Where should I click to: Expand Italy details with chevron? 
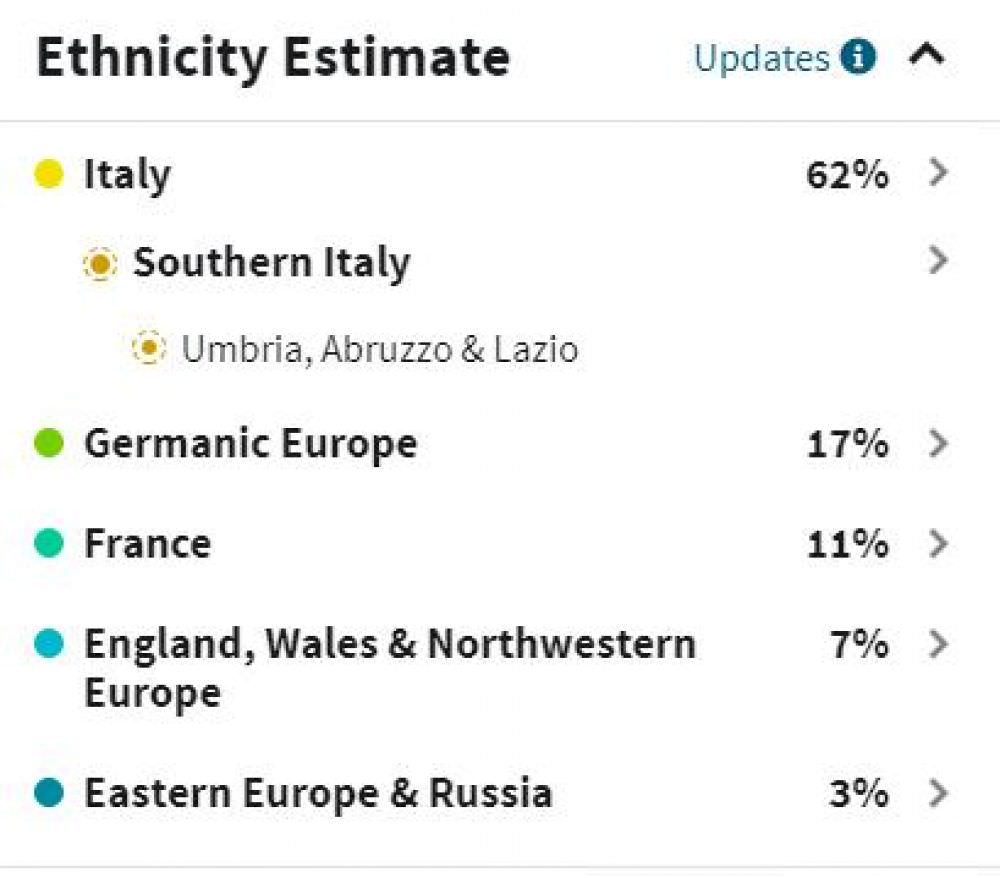click(x=938, y=172)
